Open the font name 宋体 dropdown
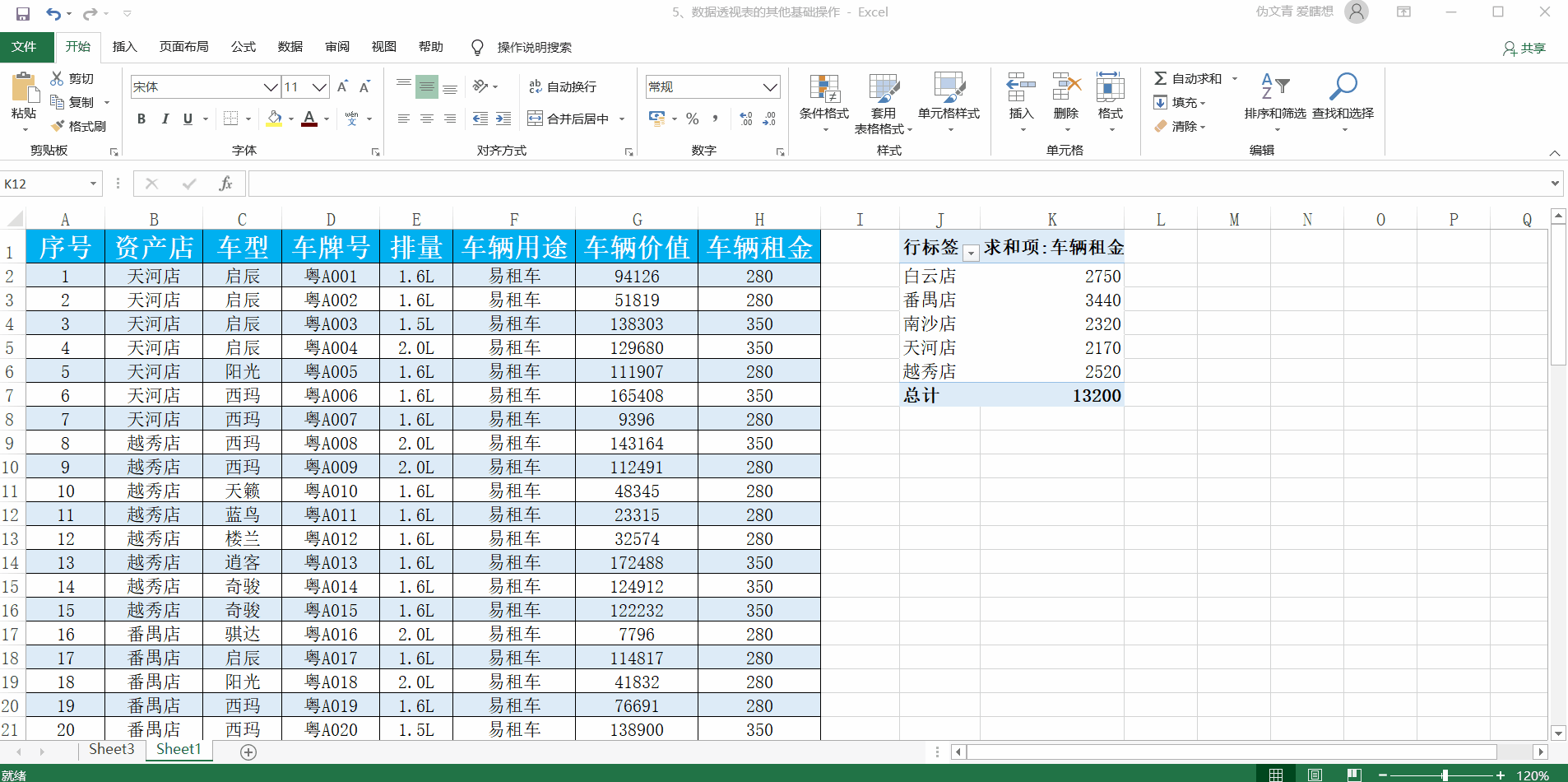The height and width of the screenshot is (782, 1568). [271, 86]
